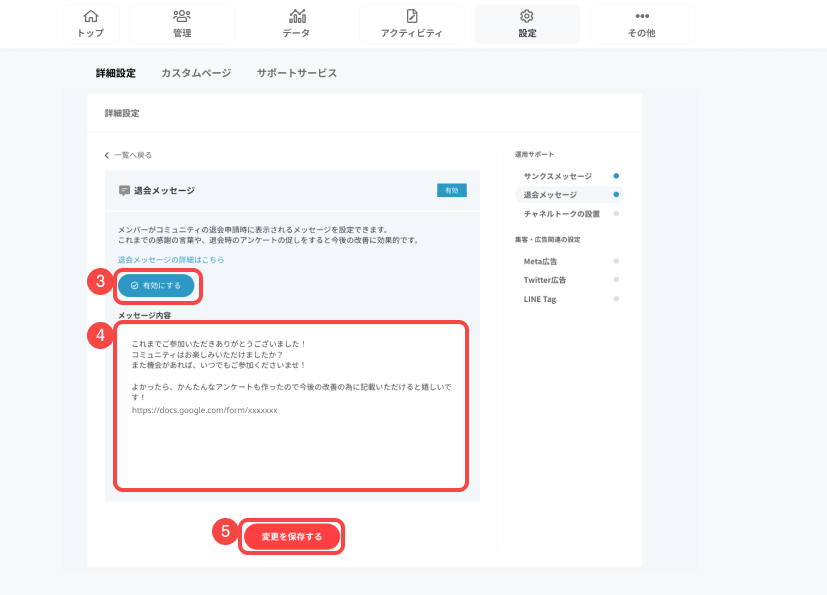Select サンクスメッセージ in the sidebar
This screenshot has height=595, width=827.
coord(558,176)
